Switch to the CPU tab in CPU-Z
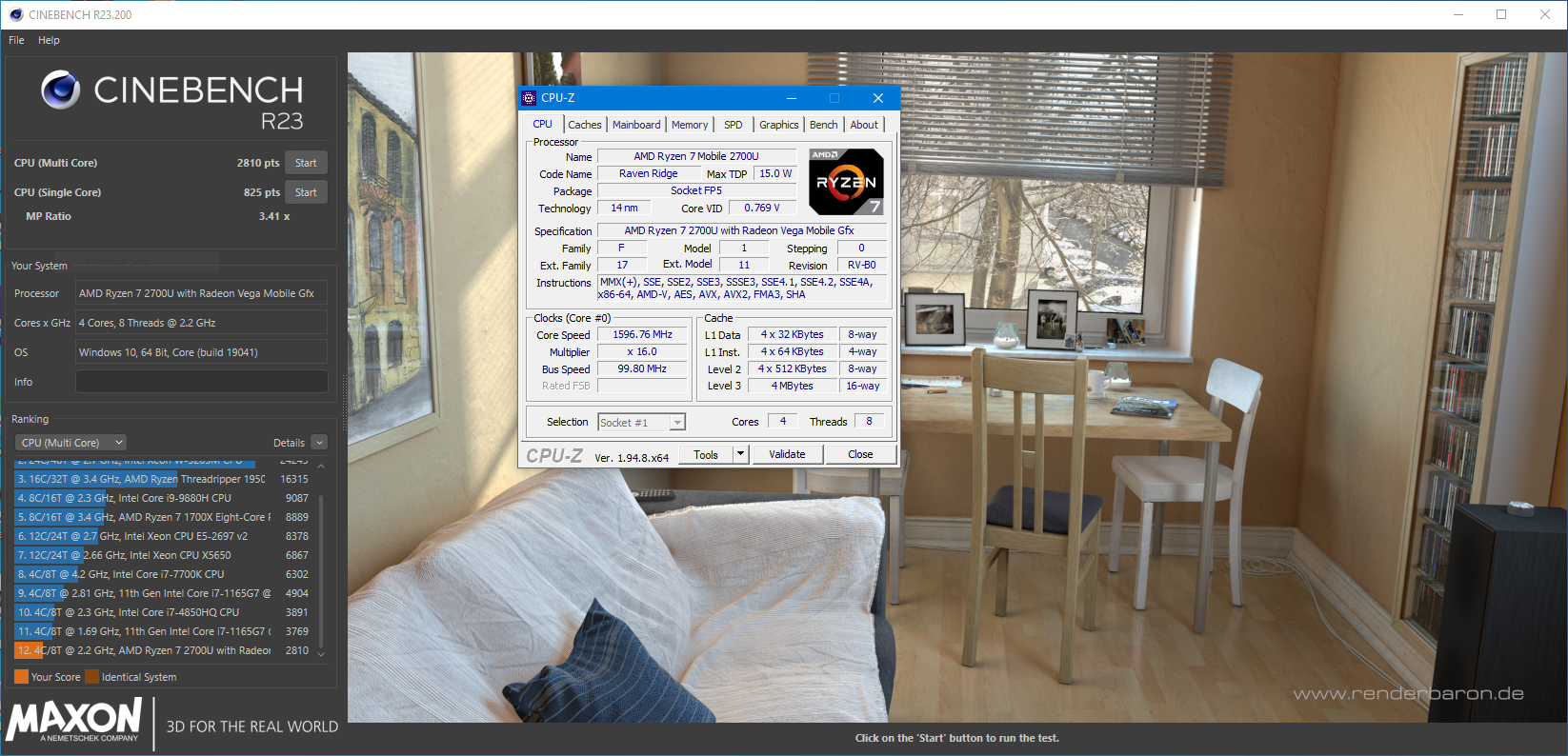The image size is (1568, 756). [542, 125]
